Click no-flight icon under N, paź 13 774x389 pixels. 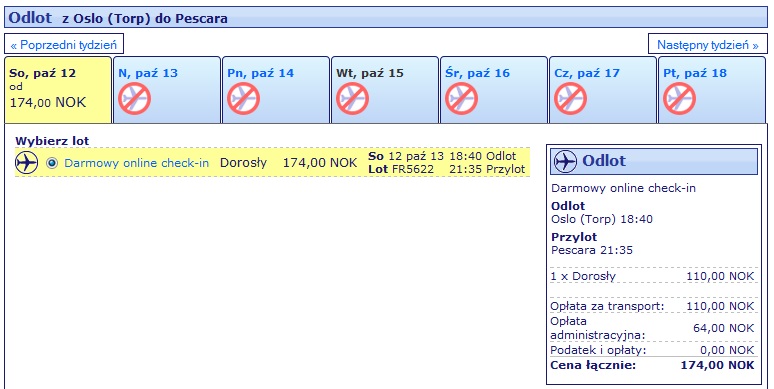[134, 98]
